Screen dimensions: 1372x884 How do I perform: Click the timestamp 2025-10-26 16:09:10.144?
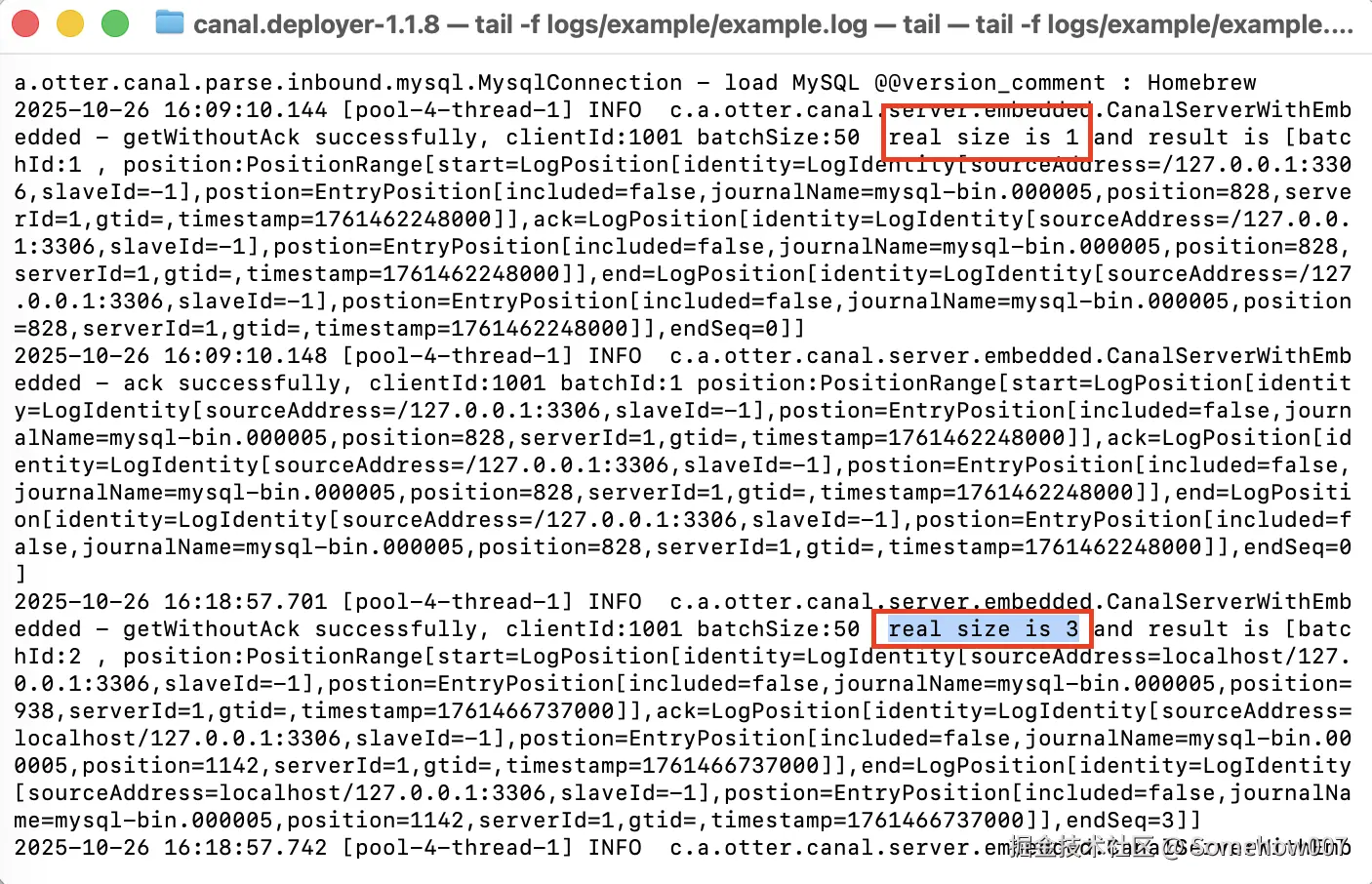(x=171, y=110)
